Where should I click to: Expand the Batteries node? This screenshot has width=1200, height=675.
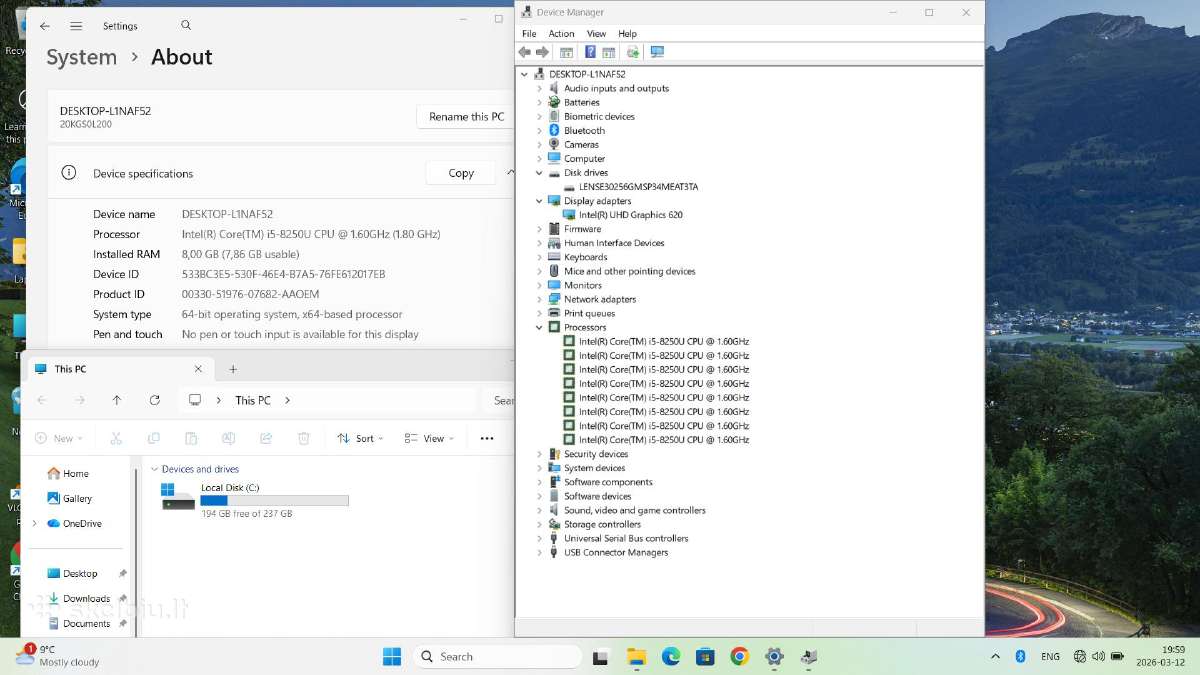tap(539, 102)
